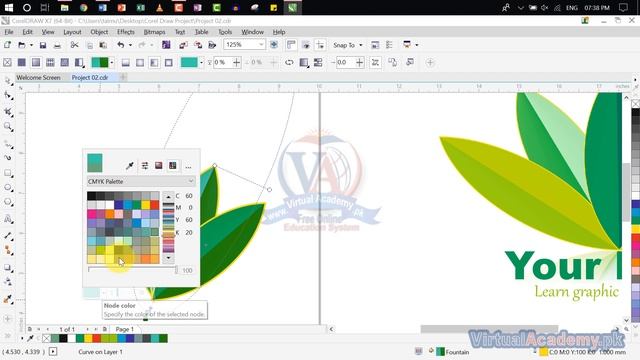
Task: Click the New document icon
Action: click(x=7, y=45)
